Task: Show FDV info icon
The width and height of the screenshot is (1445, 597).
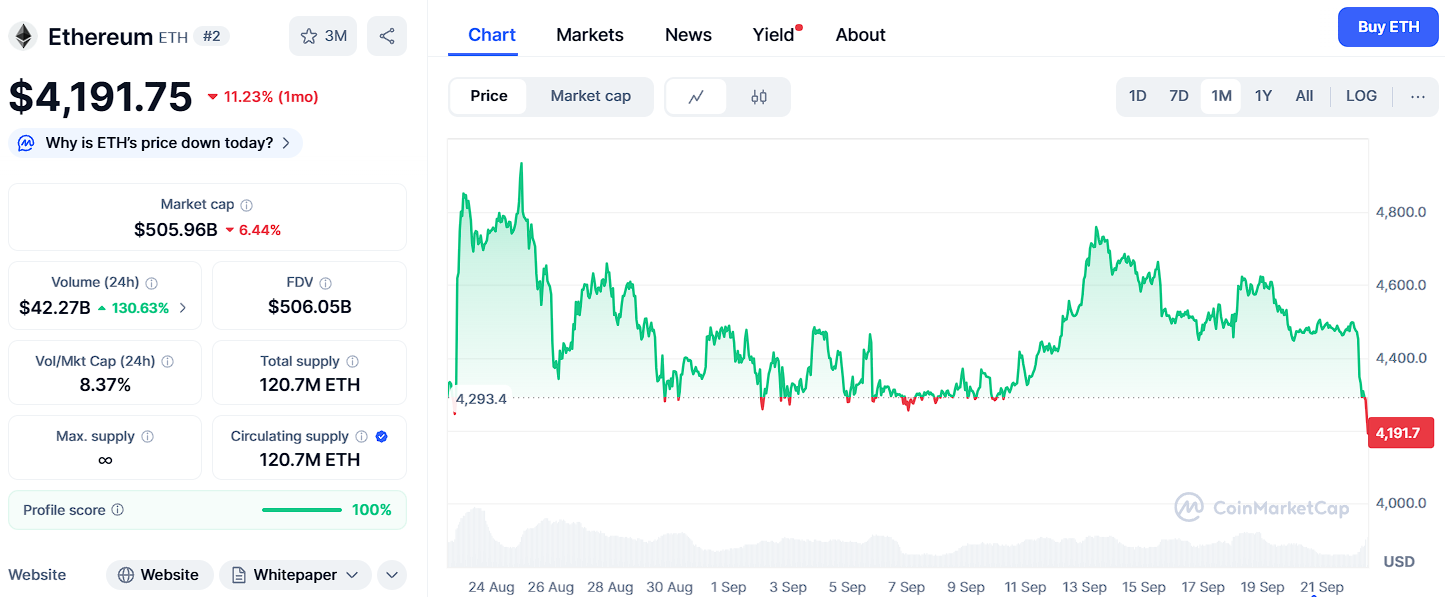Action: tap(326, 283)
